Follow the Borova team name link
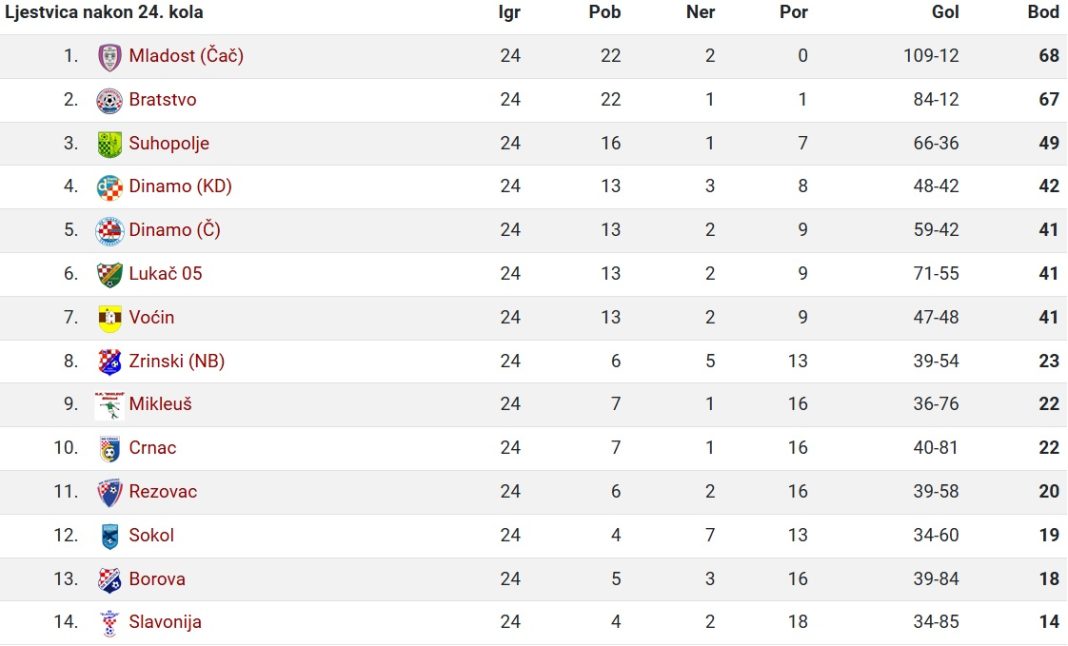The image size is (1068, 646). pyautogui.click(x=157, y=579)
